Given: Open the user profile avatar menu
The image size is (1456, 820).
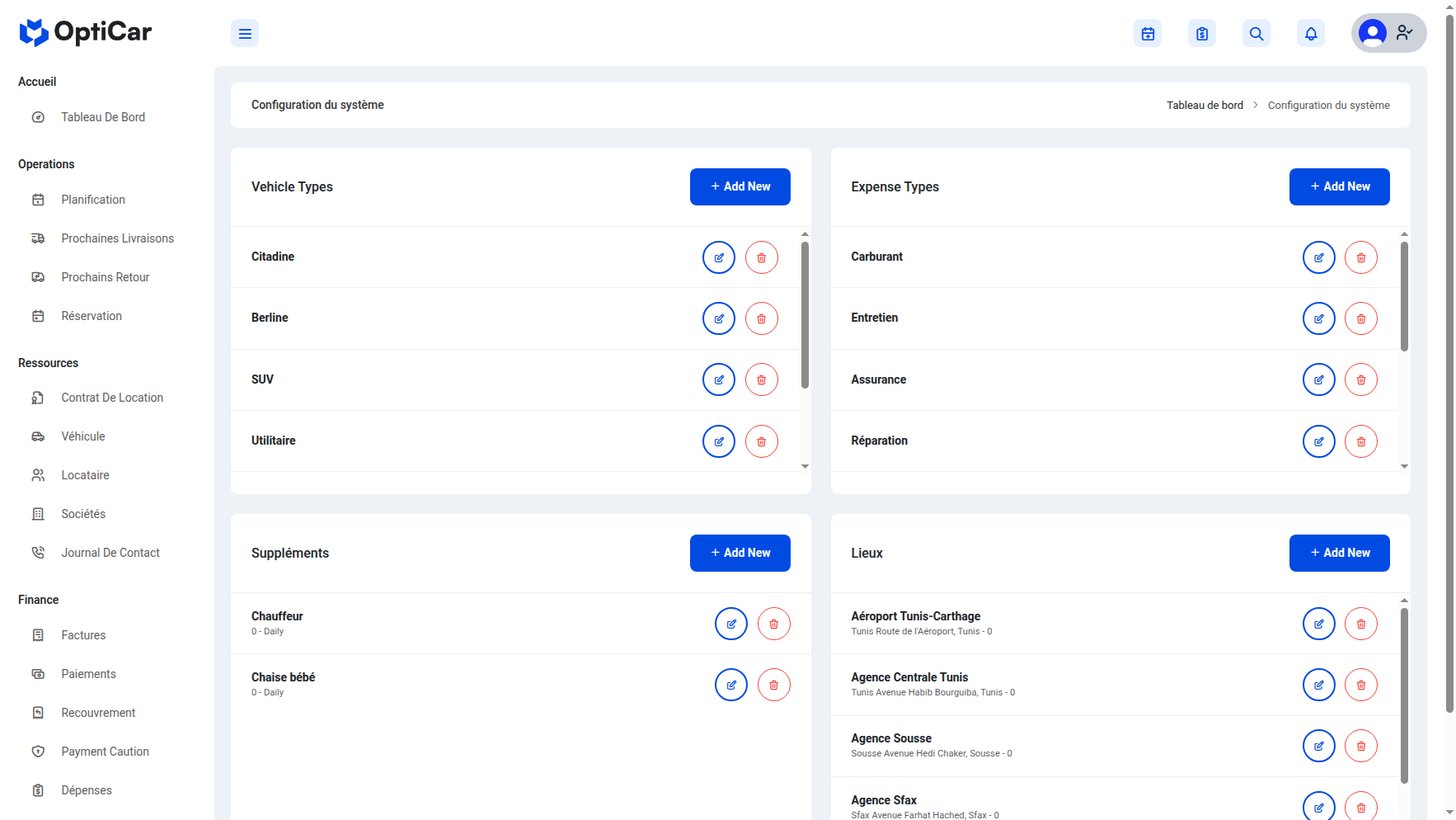Looking at the screenshot, I should (x=1388, y=33).
